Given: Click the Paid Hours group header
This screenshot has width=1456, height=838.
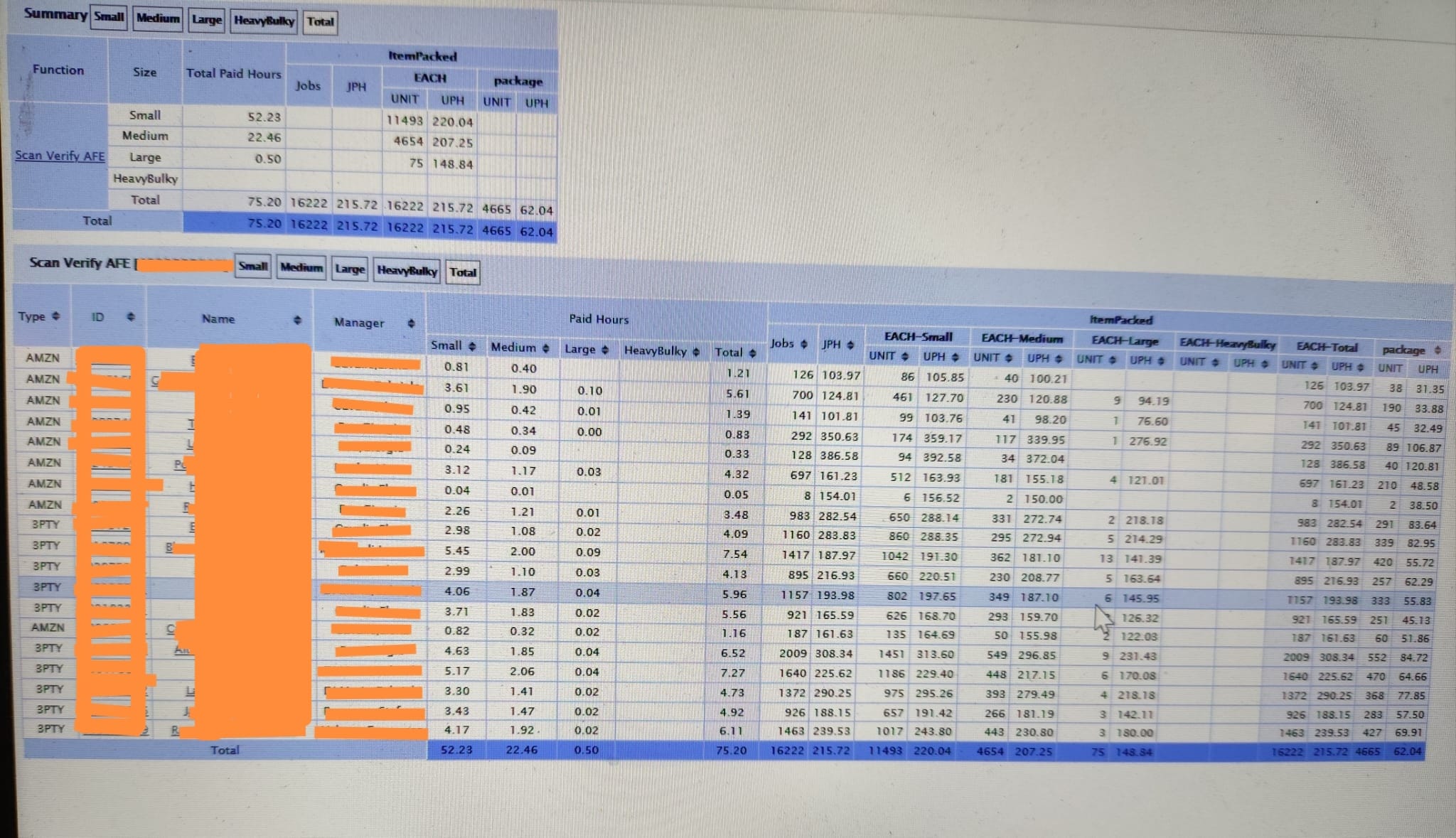Looking at the screenshot, I should coord(599,319).
